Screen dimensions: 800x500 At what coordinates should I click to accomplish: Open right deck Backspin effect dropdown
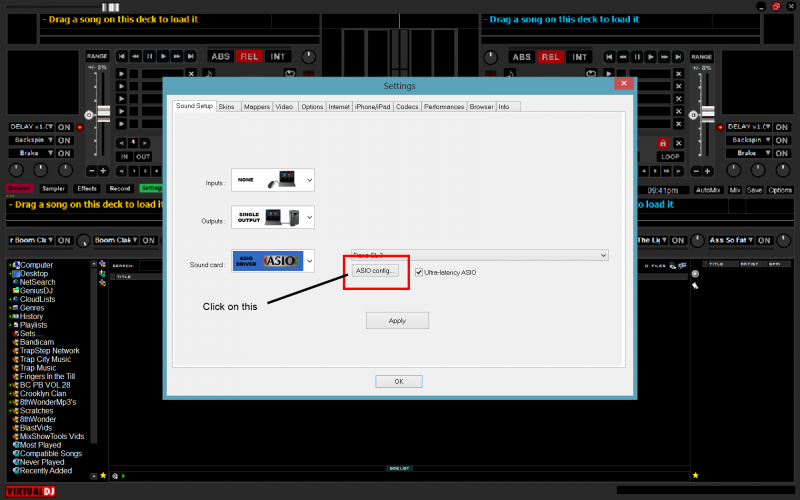coord(749,140)
